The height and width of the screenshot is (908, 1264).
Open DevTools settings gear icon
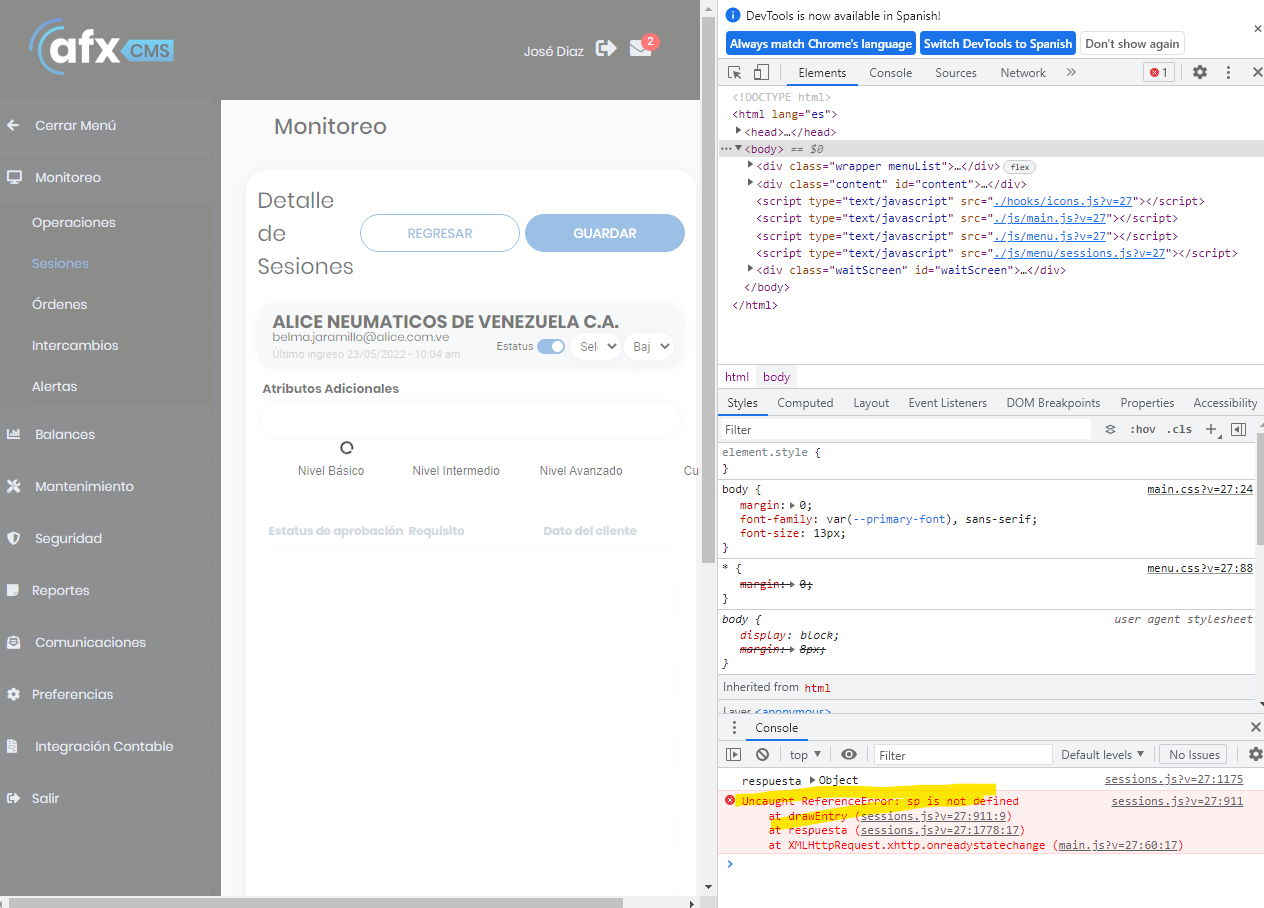tap(1200, 73)
